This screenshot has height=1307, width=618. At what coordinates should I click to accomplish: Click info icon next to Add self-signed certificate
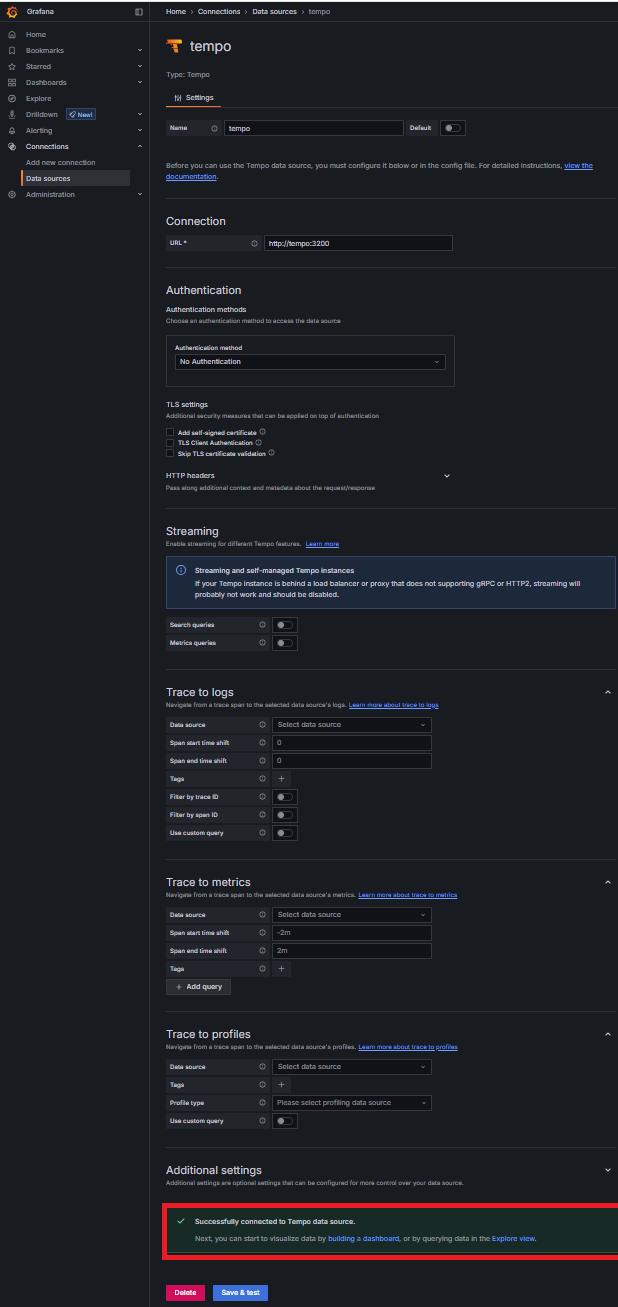(262, 432)
